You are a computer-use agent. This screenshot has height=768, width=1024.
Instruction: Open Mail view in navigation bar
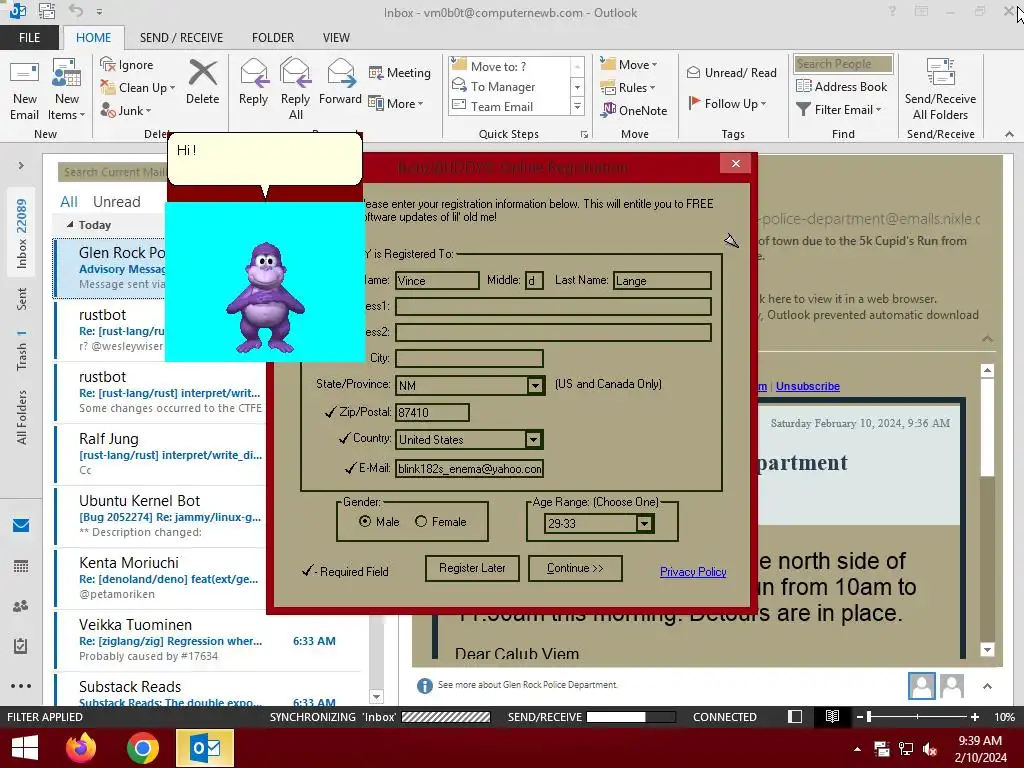pyautogui.click(x=21, y=526)
